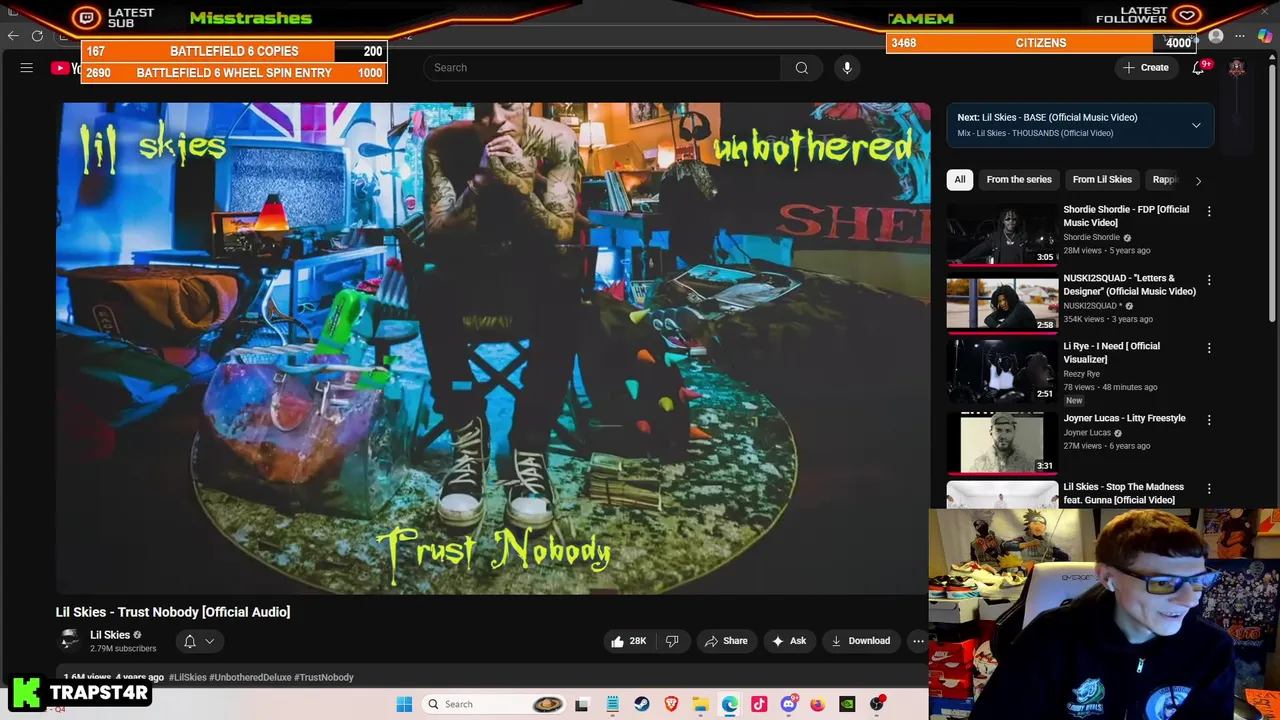Open subscription notification dropdown next to bell
This screenshot has width=1280, height=720.
pos(210,641)
